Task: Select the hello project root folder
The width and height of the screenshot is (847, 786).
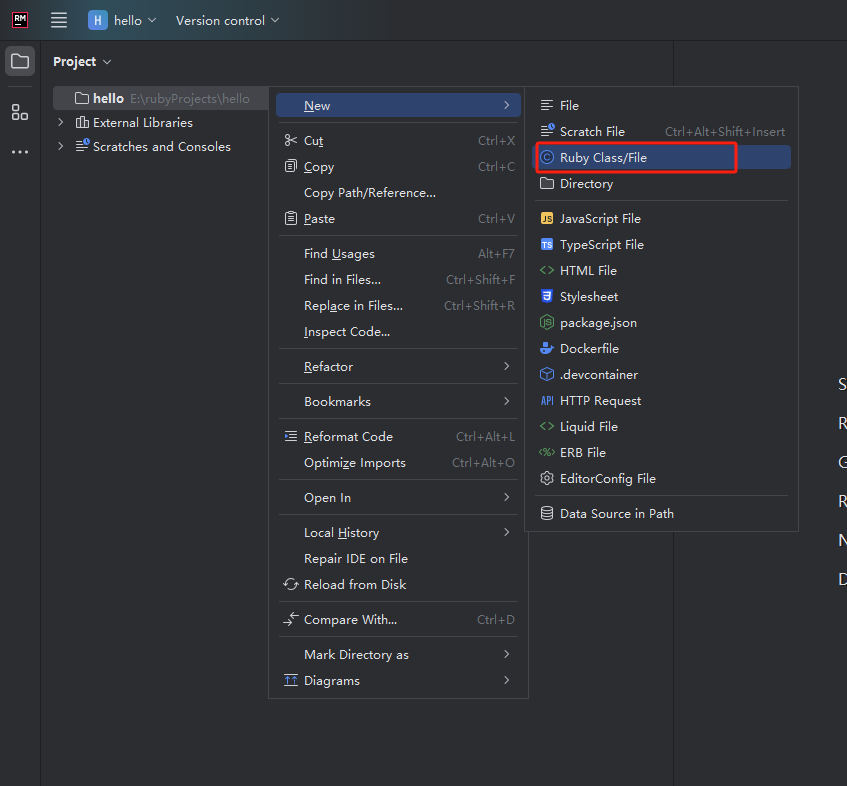Action: 160,98
